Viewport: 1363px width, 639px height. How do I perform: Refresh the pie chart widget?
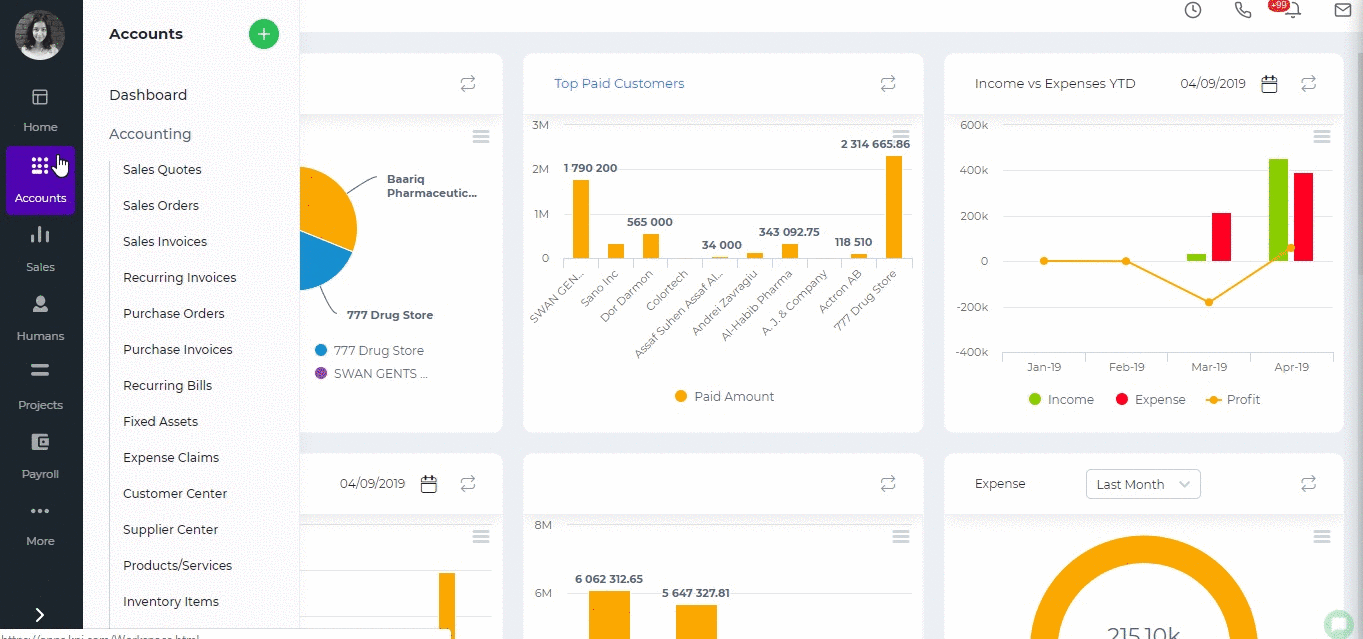pos(468,84)
